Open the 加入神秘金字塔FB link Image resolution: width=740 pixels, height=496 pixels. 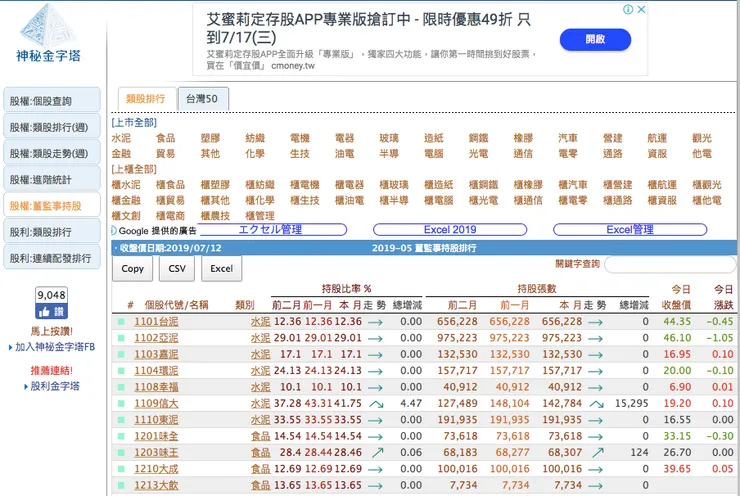pyautogui.click(x=55, y=347)
